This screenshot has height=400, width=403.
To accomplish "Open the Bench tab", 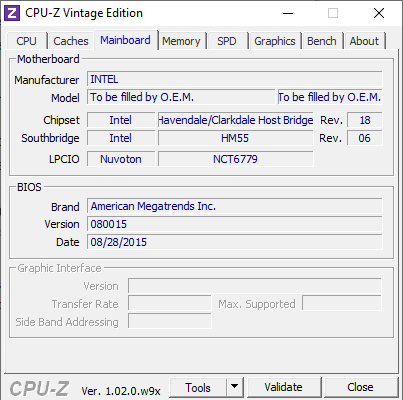I will click(x=322, y=41).
